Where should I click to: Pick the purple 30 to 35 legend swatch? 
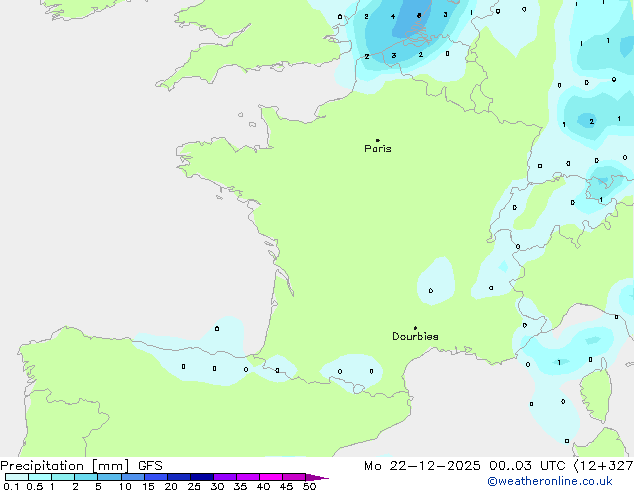click(225, 477)
